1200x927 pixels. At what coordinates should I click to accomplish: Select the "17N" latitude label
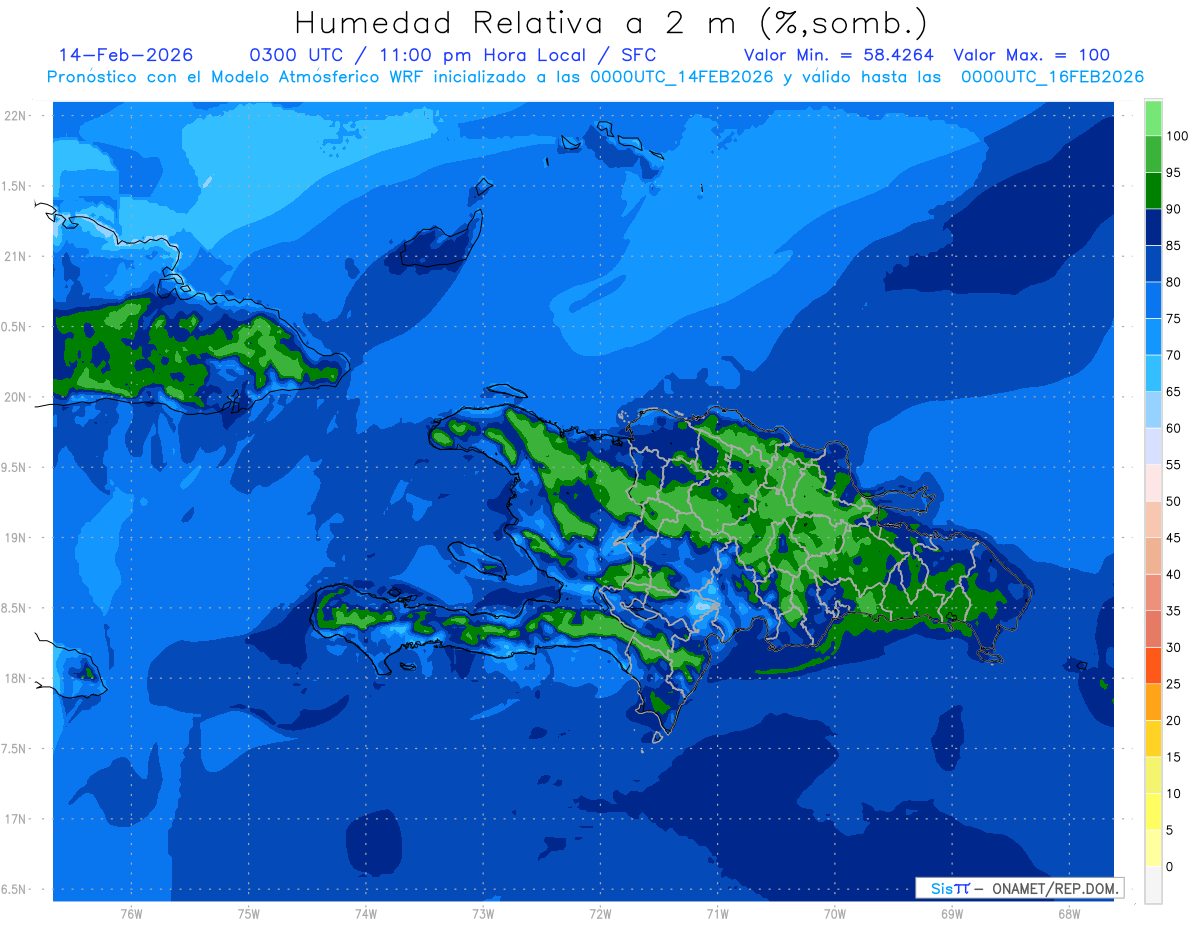click(16, 819)
